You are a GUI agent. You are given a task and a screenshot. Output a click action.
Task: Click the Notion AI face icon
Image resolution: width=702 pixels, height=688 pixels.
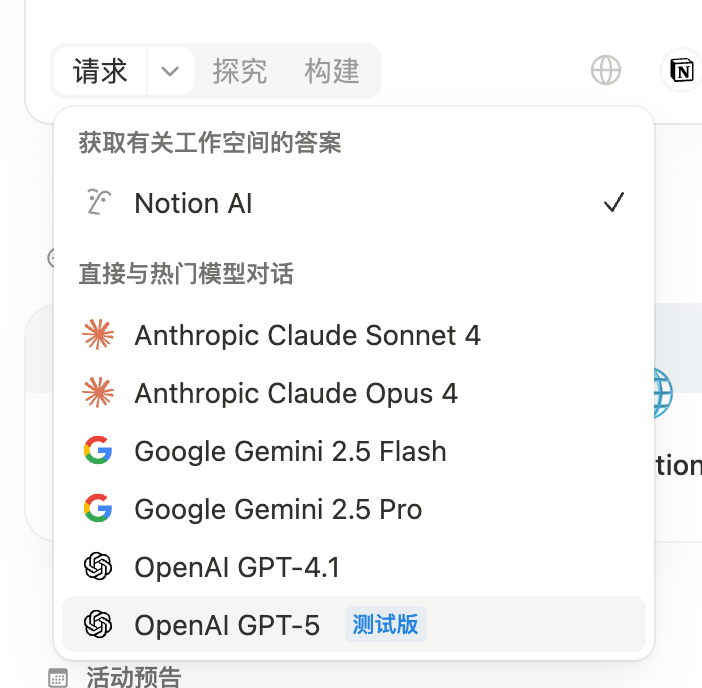point(98,202)
